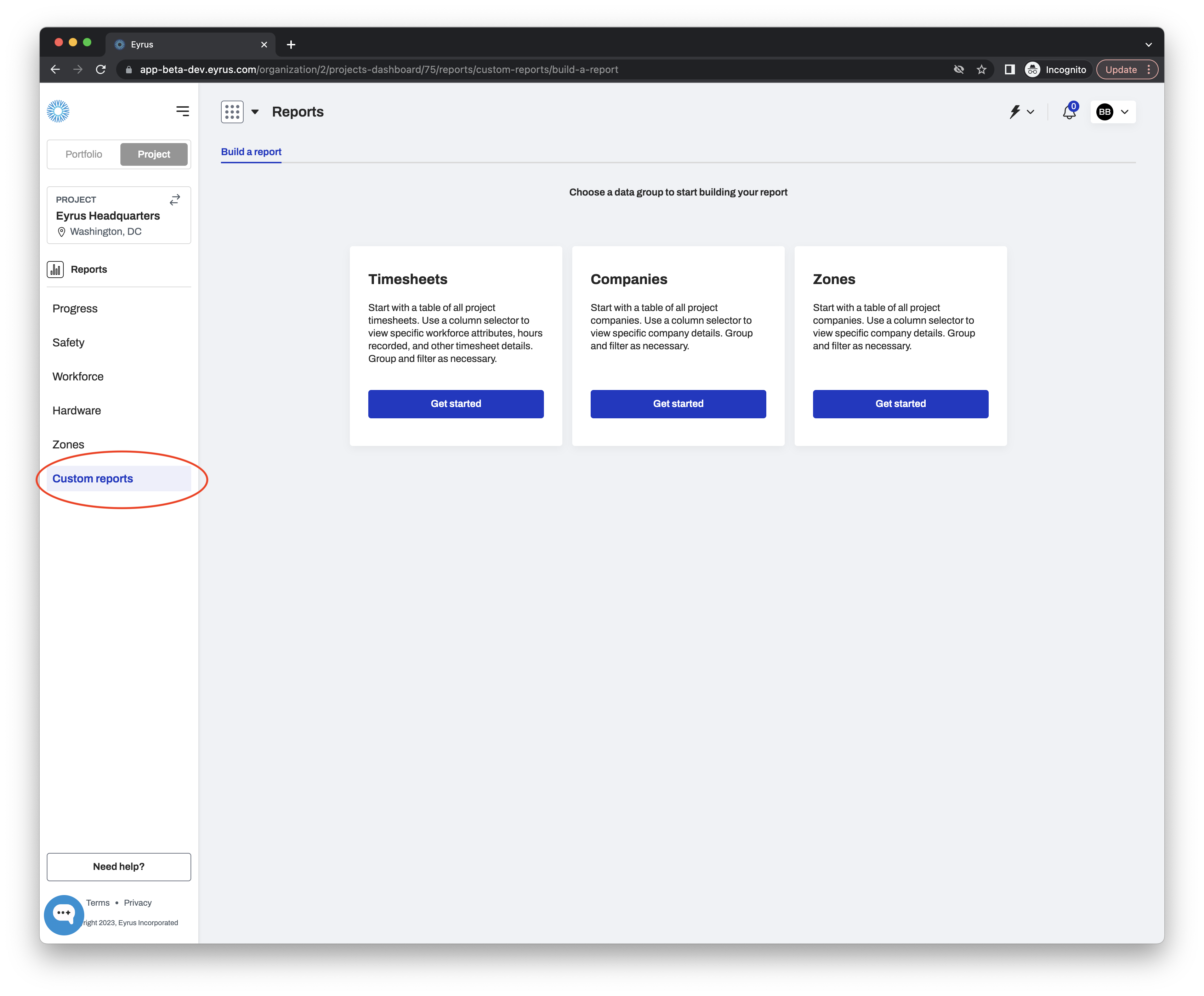Open the chat support bubble icon
Screen dimensions: 1204x996
64,915
